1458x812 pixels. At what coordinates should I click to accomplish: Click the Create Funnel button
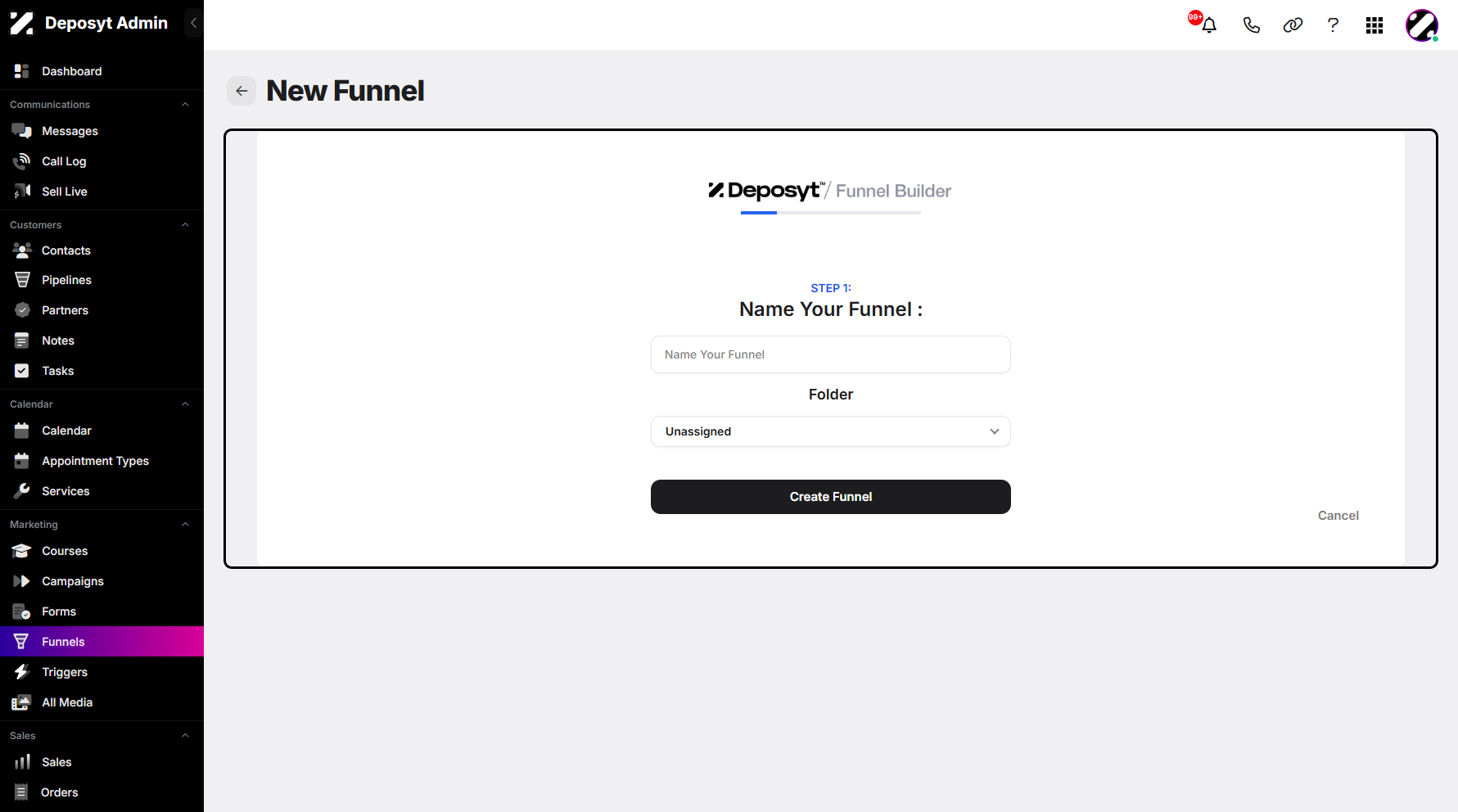pos(831,497)
